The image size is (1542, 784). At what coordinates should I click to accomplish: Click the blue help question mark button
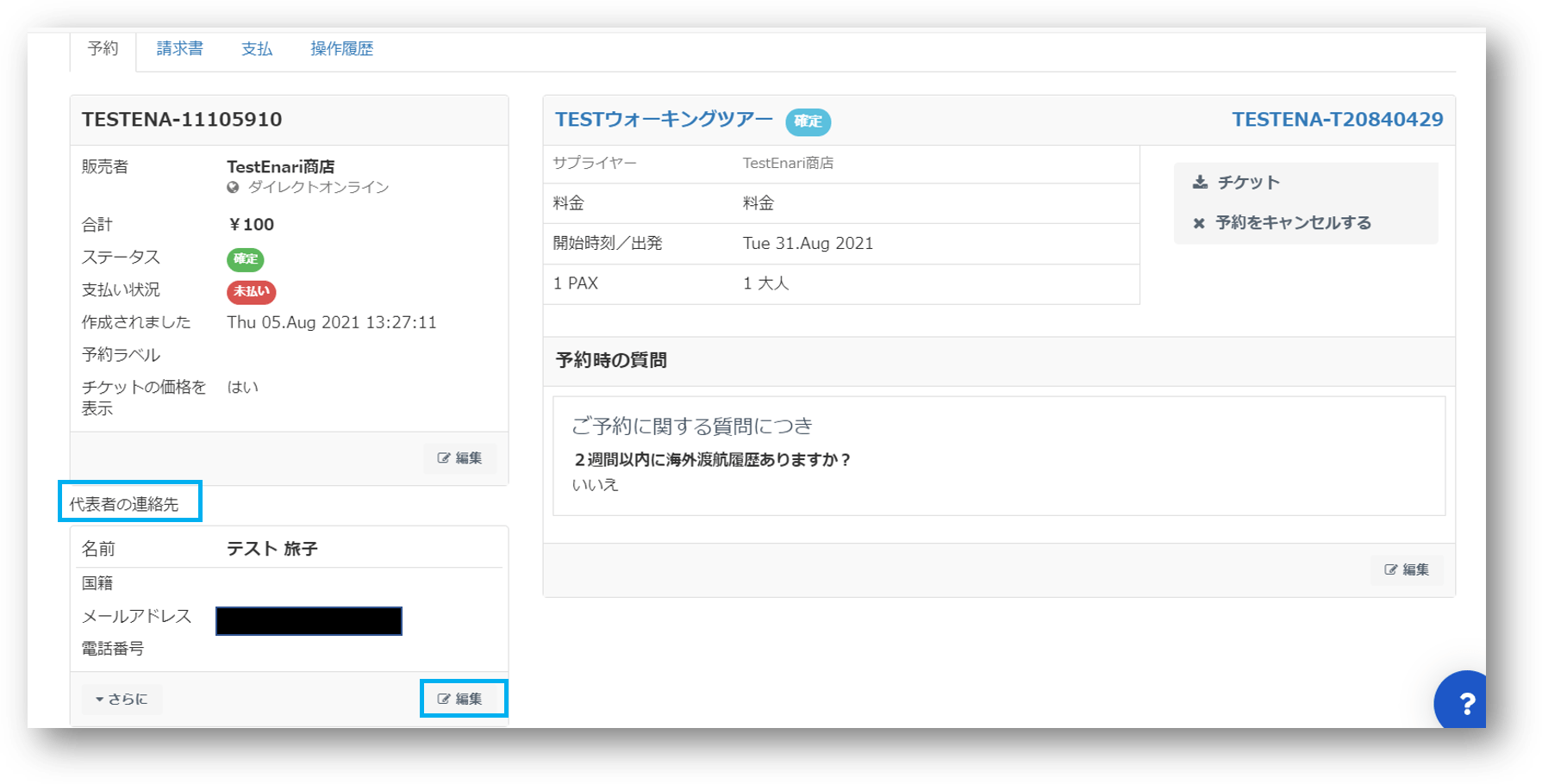point(1464,703)
